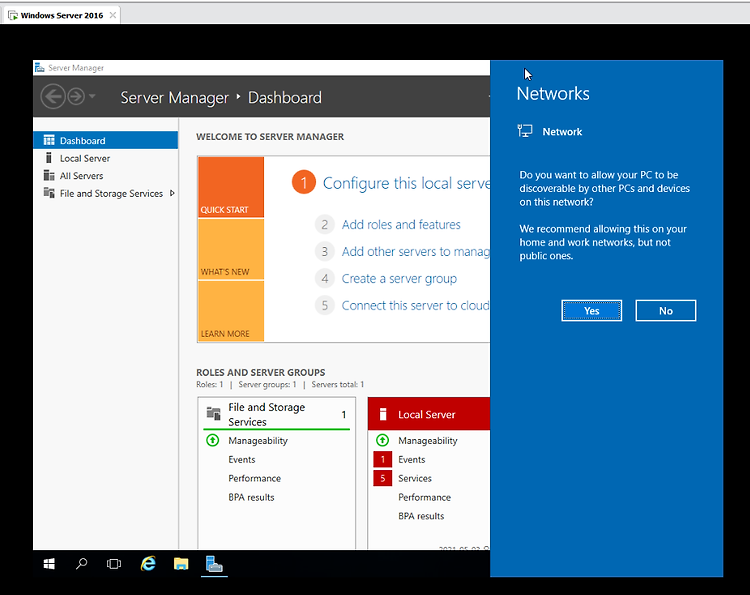Click the back navigation arrow in Server Manager

[x=53, y=97]
